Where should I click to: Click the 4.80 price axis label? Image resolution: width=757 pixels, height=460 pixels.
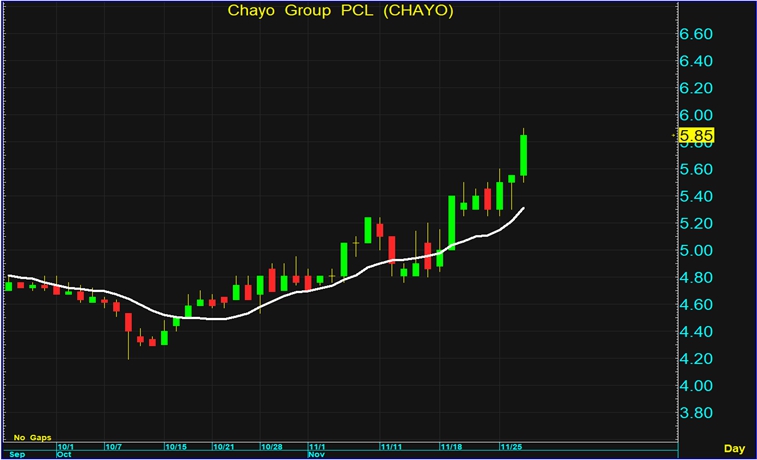696,278
